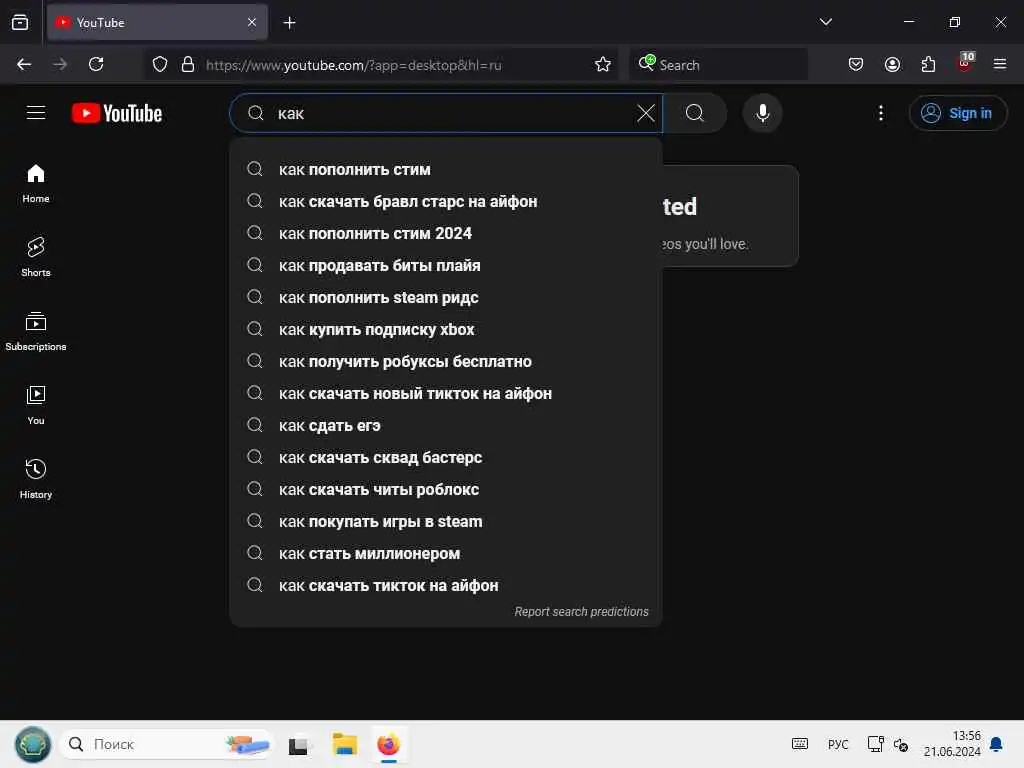The width and height of the screenshot is (1024, 768).
Task: Select "как стать миллионером" suggestion
Action: click(x=446, y=553)
